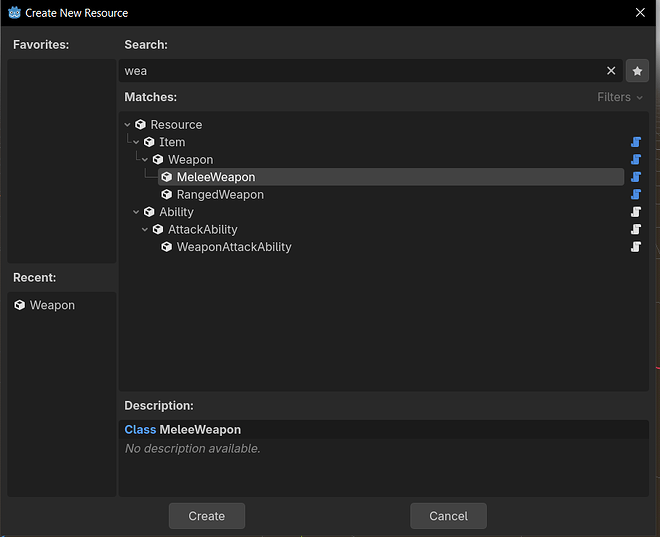Open the script icon on the Item row
Screen dimensions: 660x537
[636, 142]
